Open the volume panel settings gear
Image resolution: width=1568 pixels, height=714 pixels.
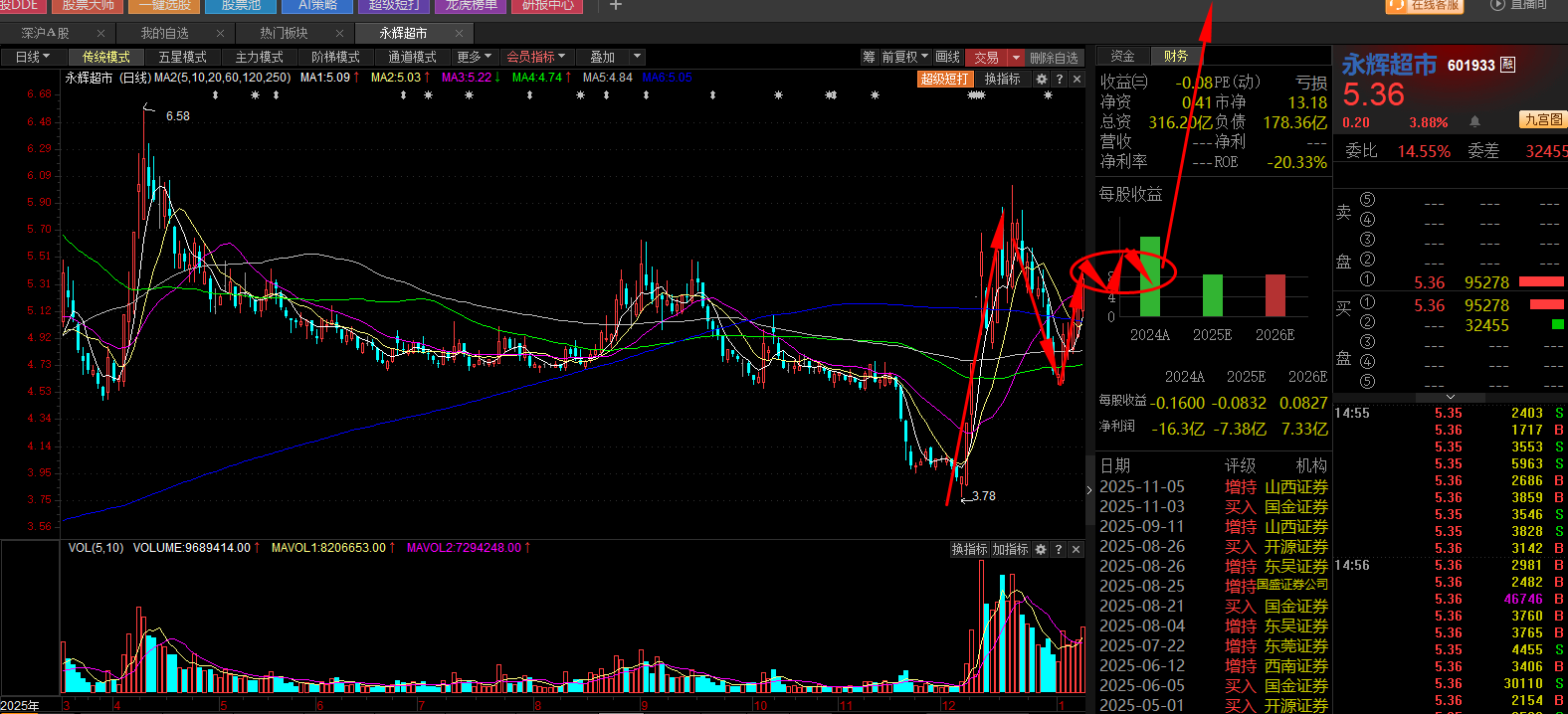(x=1041, y=549)
